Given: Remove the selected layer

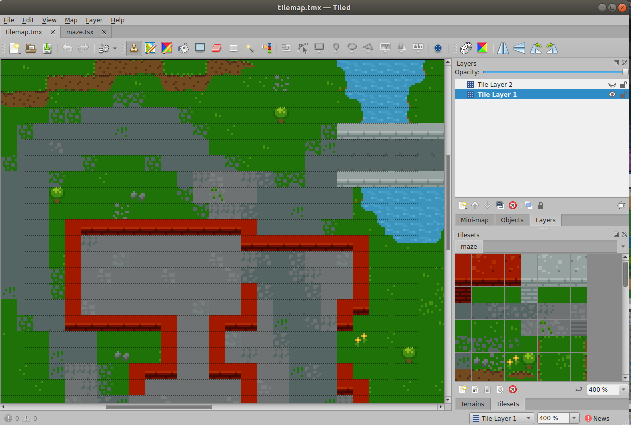Looking at the screenshot, I should [x=512, y=206].
